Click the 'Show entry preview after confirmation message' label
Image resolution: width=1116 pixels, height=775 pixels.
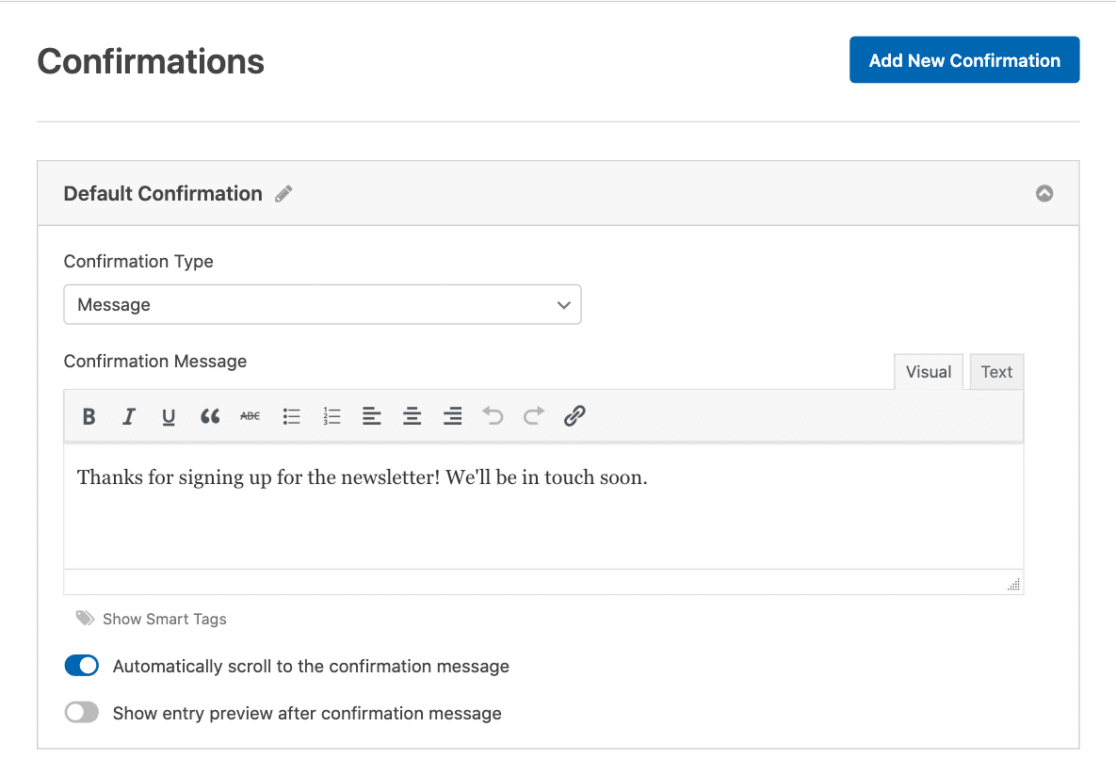(307, 713)
